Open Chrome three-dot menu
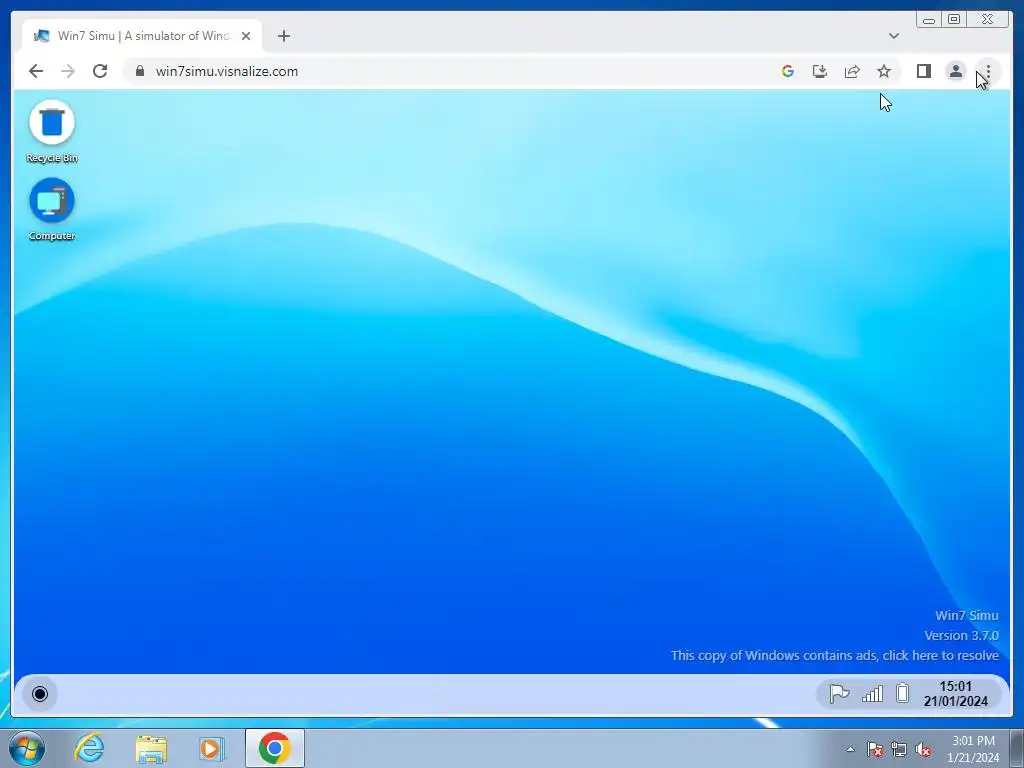Viewport: 1024px width, 768px height. [987, 71]
